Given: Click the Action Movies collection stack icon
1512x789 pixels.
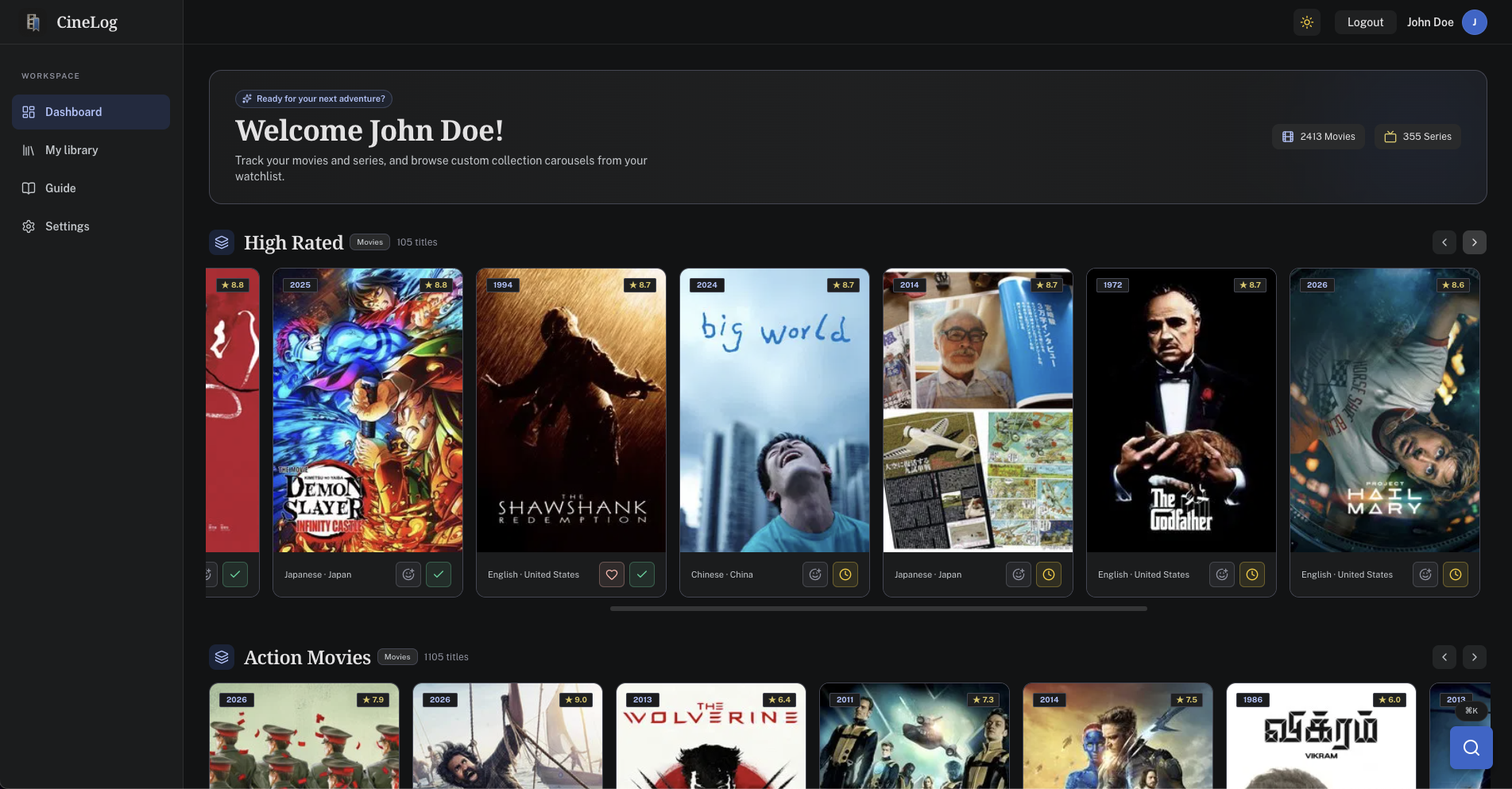Looking at the screenshot, I should [222, 657].
